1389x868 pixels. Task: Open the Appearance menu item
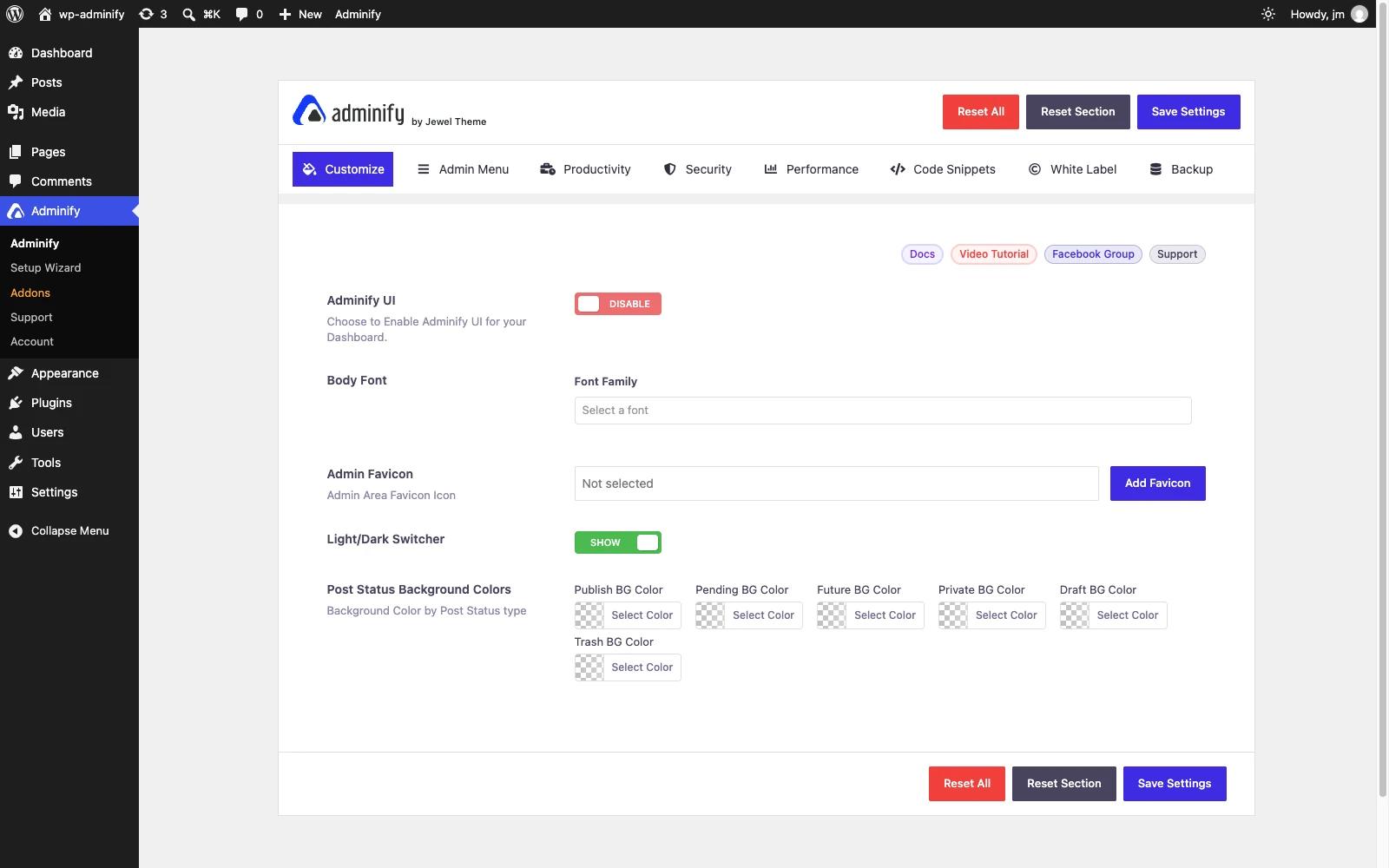tap(69, 373)
